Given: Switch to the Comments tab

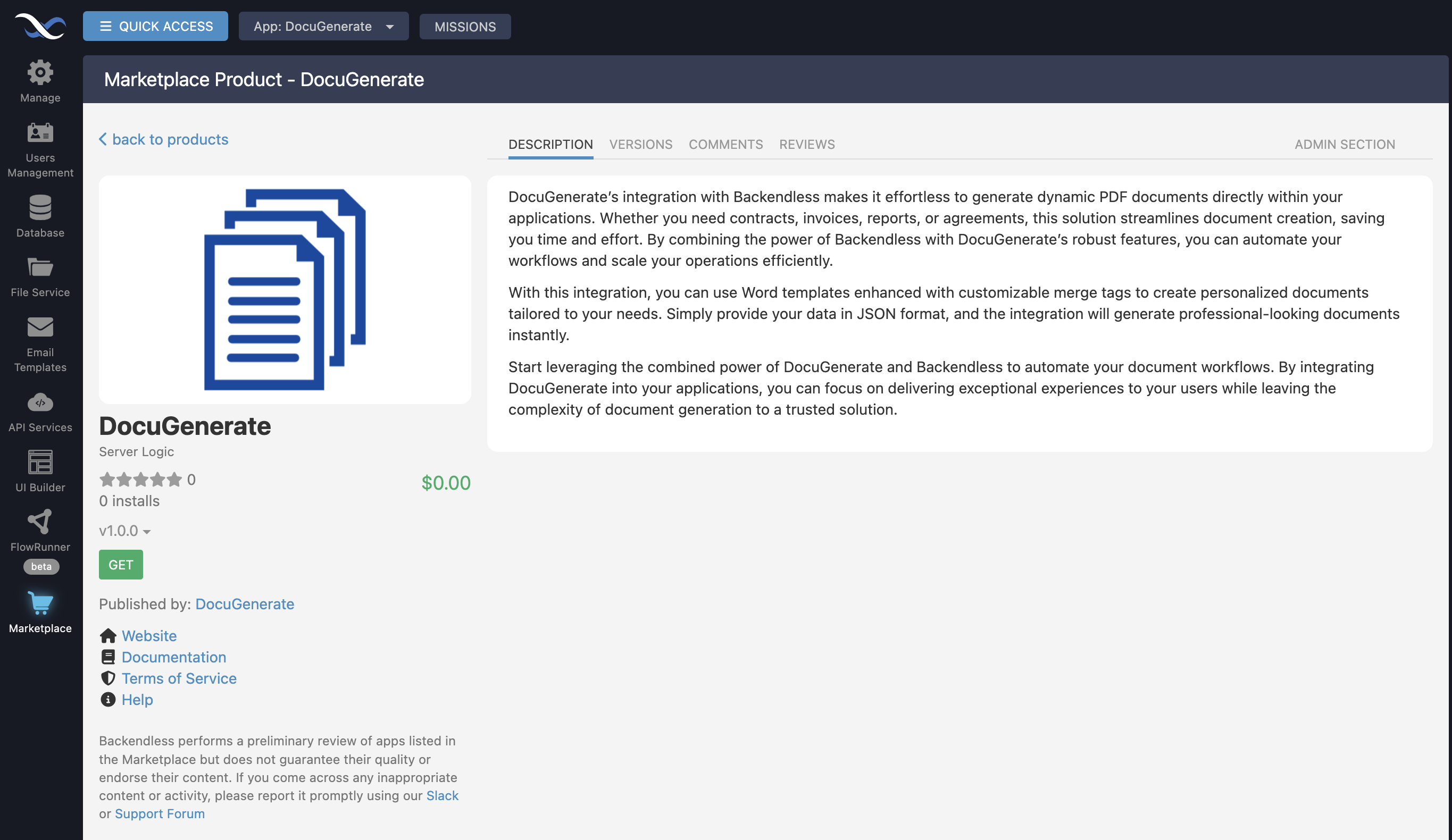Looking at the screenshot, I should coord(725,144).
